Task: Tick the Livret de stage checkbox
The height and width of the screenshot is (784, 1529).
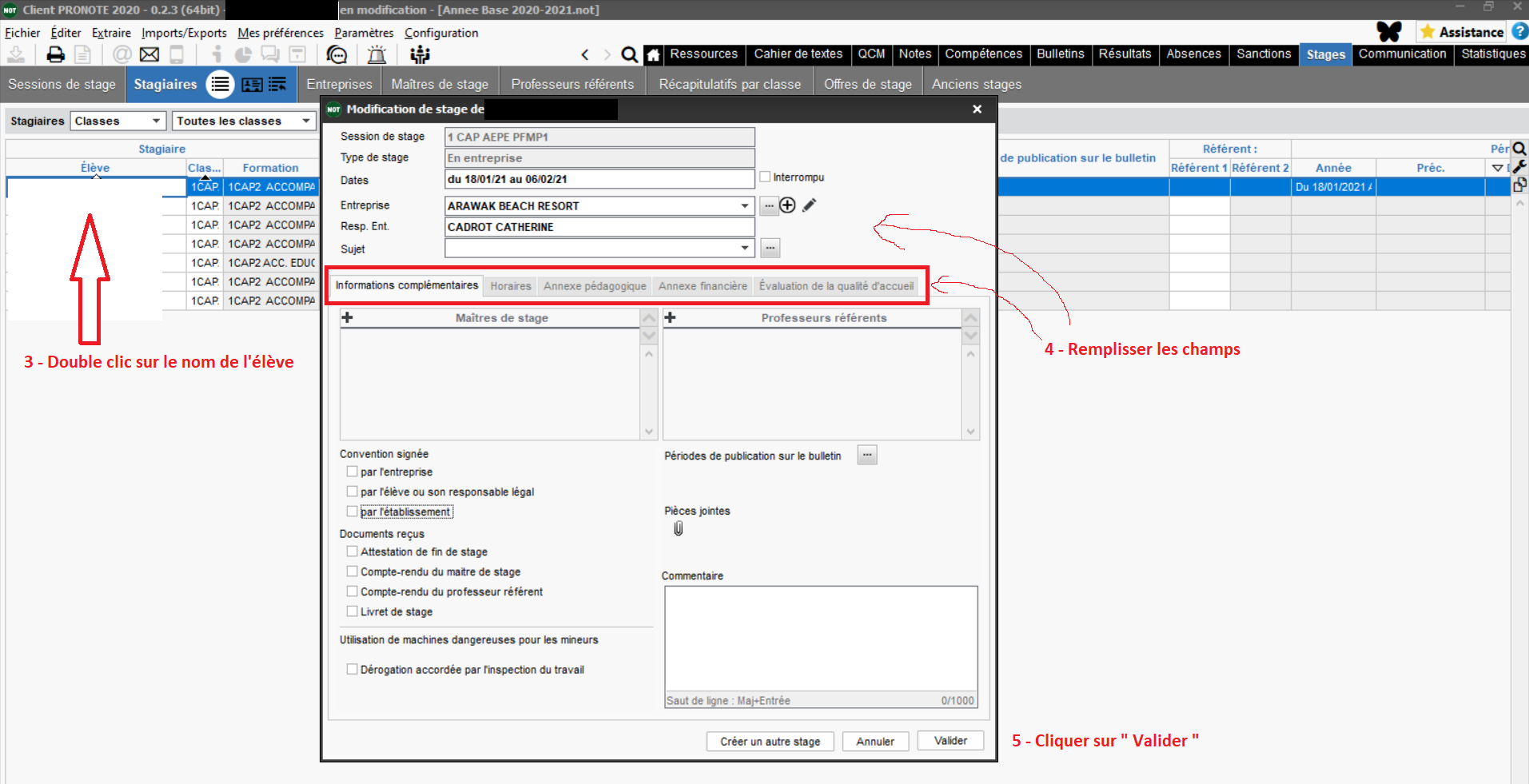Action: [352, 611]
